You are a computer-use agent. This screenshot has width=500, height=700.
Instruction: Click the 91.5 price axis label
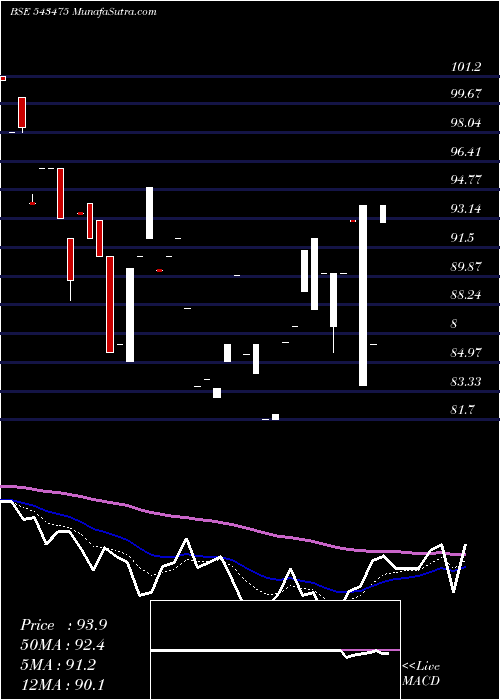462,238
